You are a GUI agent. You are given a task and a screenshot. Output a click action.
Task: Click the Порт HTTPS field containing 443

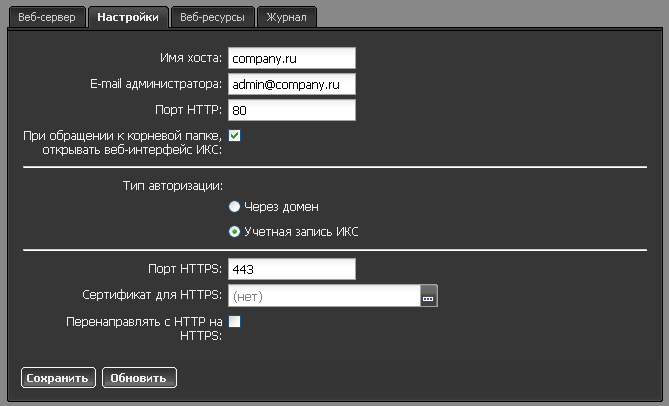[291, 269]
